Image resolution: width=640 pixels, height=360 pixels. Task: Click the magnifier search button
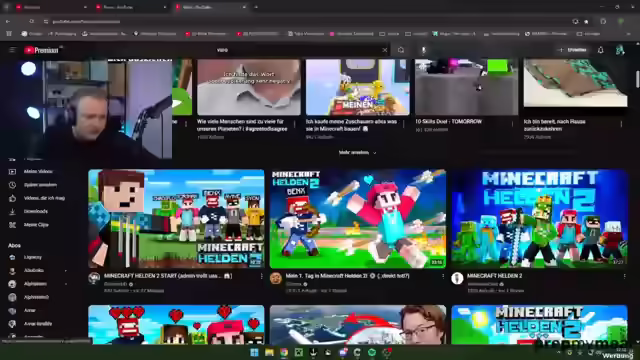tap(401, 50)
